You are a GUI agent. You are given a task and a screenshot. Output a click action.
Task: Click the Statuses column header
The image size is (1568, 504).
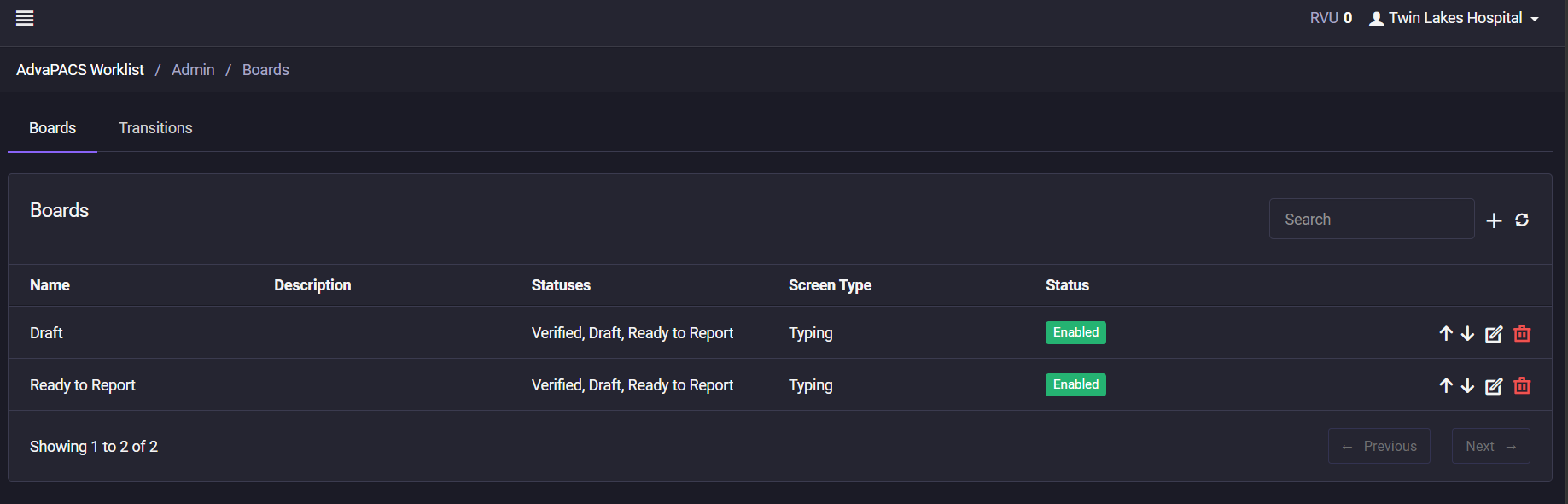[561, 285]
